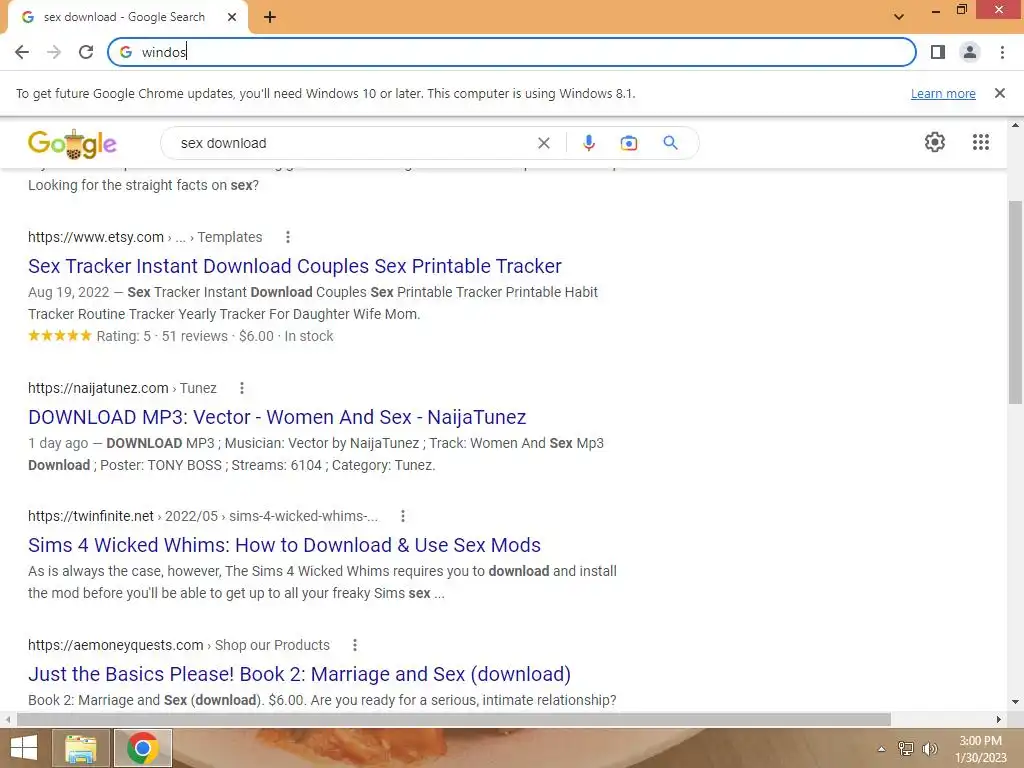The height and width of the screenshot is (768, 1024).
Task: Submit search with magnifier icon
Action: coord(670,143)
